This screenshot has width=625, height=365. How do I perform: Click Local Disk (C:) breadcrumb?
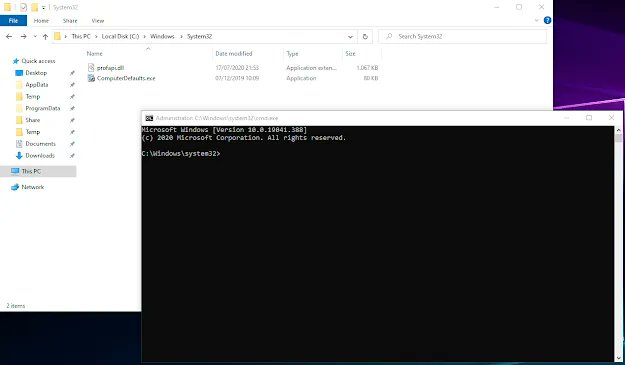[120, 36]
